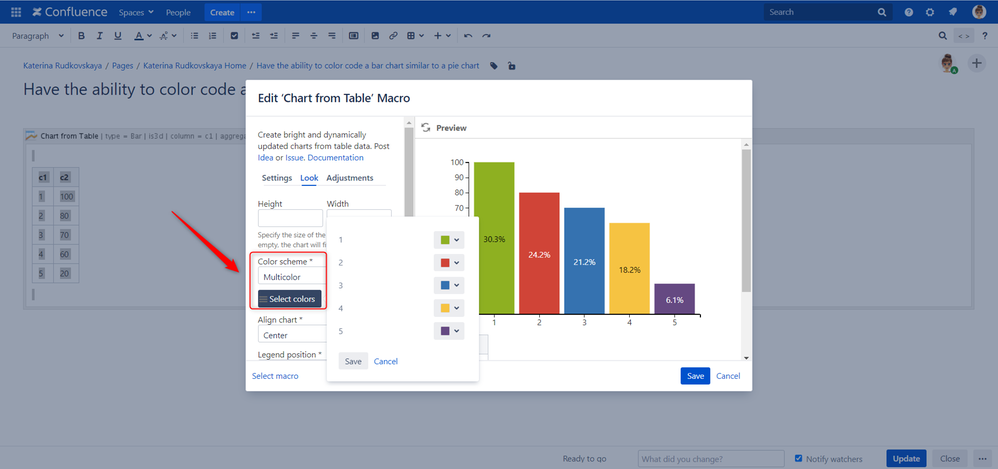The image size is (998, 469).
Task: Insert a numbered list
Action: pyautogui.click(x=213, y=36)
